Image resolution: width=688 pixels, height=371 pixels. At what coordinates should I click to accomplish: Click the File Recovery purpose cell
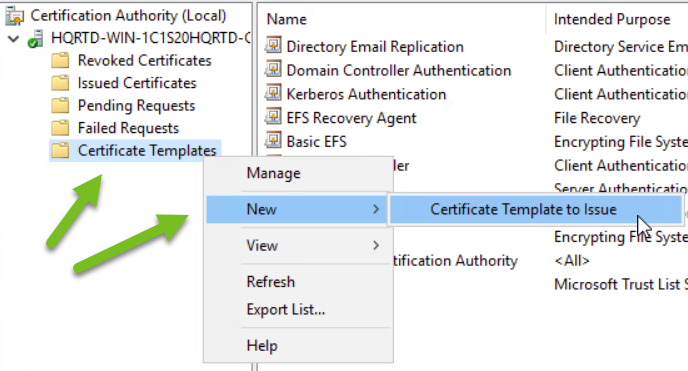coord(597,118)
